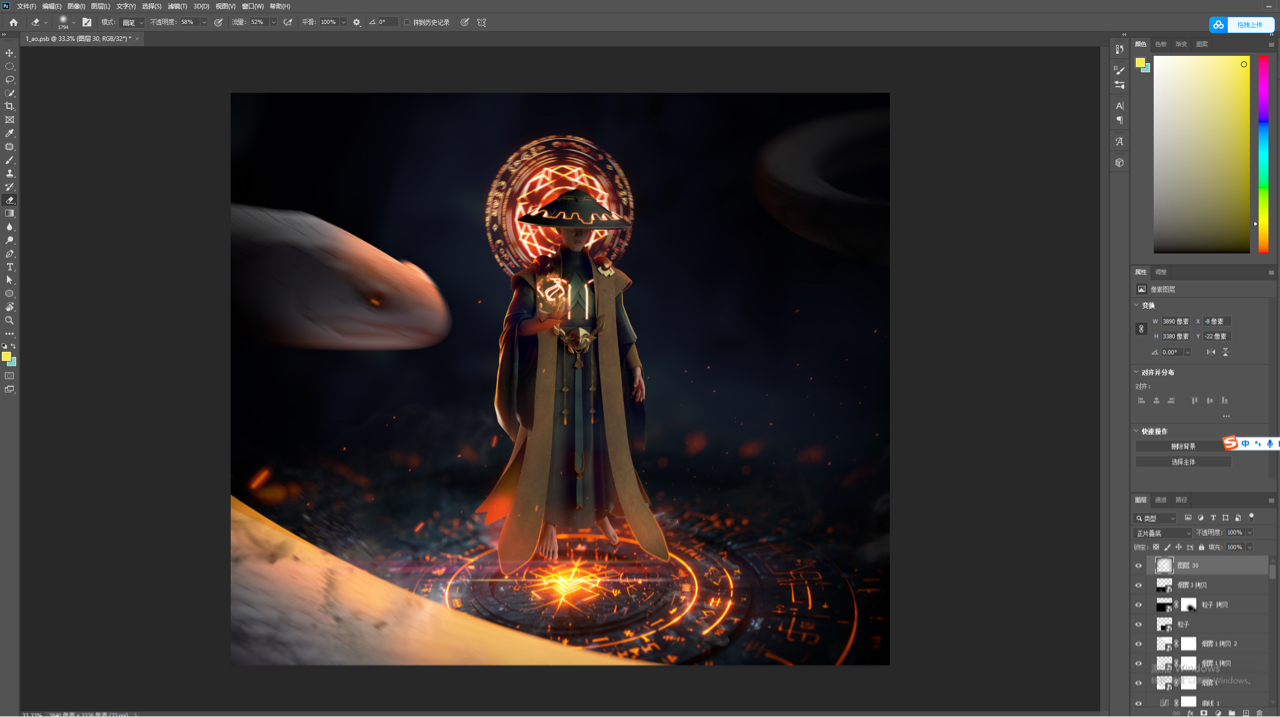Select the Hand tool
1280x717 pixels.
[x=10, y=307]
